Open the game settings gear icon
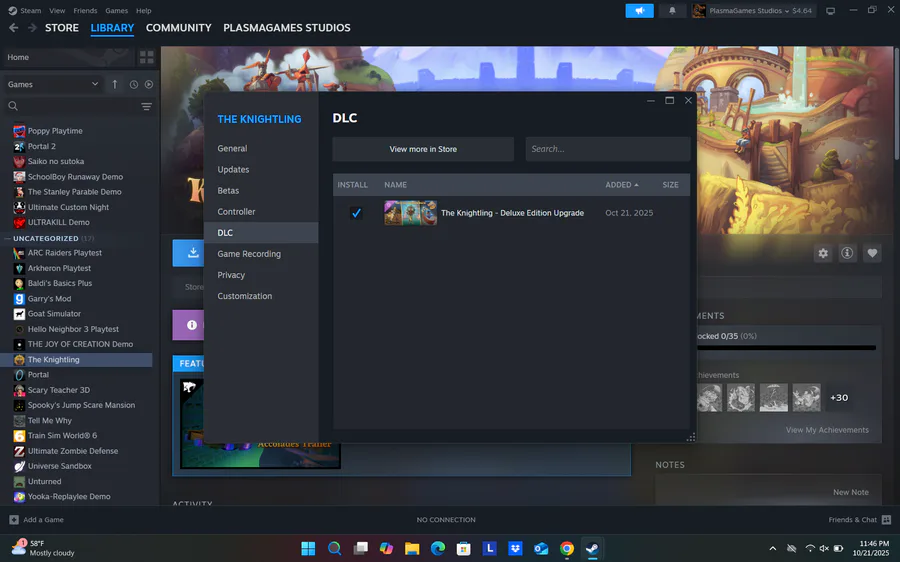The width and height of the screenshot is (900, 562). click(823, 253)
